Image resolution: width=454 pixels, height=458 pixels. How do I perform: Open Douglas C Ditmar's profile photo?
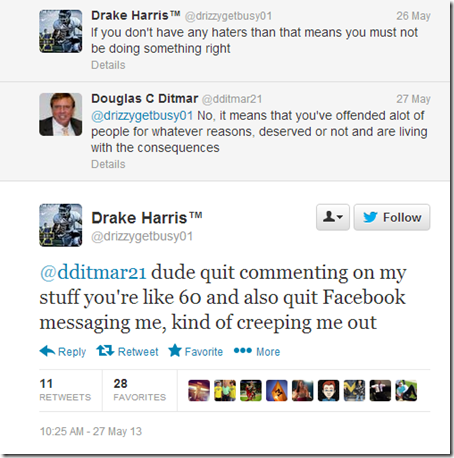pos(61,114)
